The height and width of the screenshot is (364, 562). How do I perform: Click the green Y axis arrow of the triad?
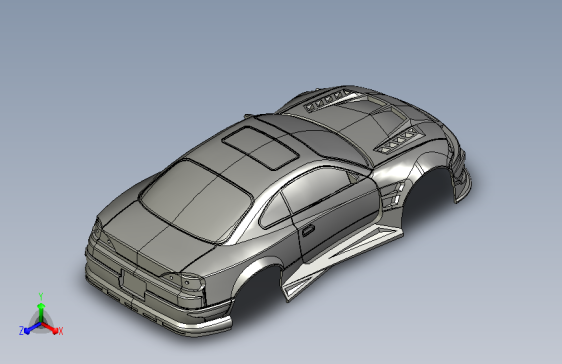pos(41,313)
